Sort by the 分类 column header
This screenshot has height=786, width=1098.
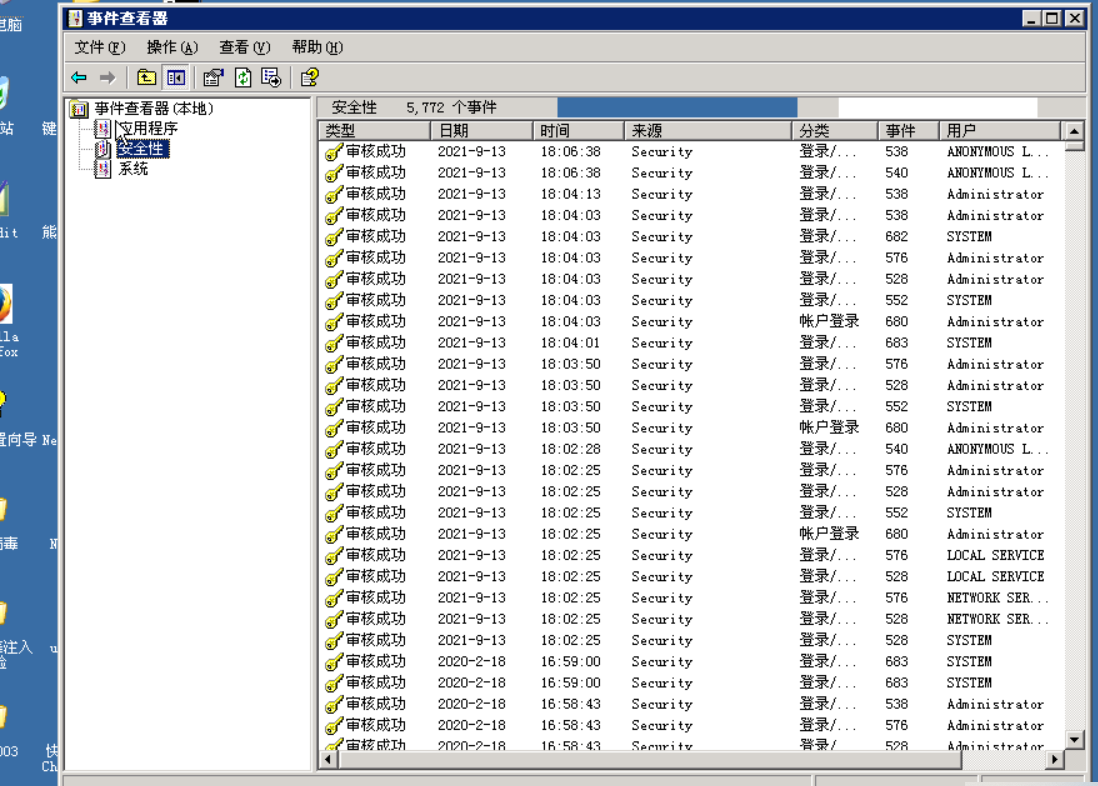point(835,130)
